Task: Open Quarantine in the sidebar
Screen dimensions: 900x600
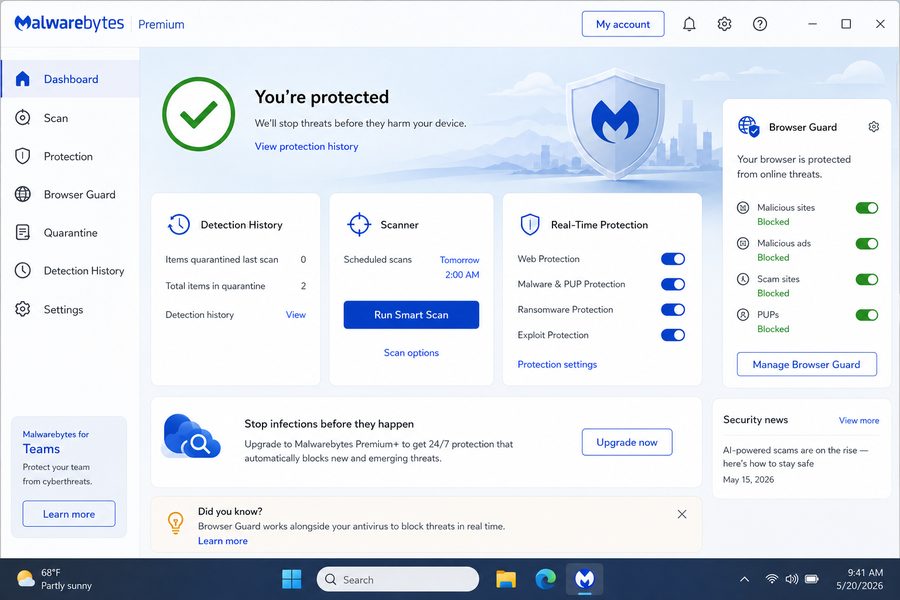Action: click(70, 233)
